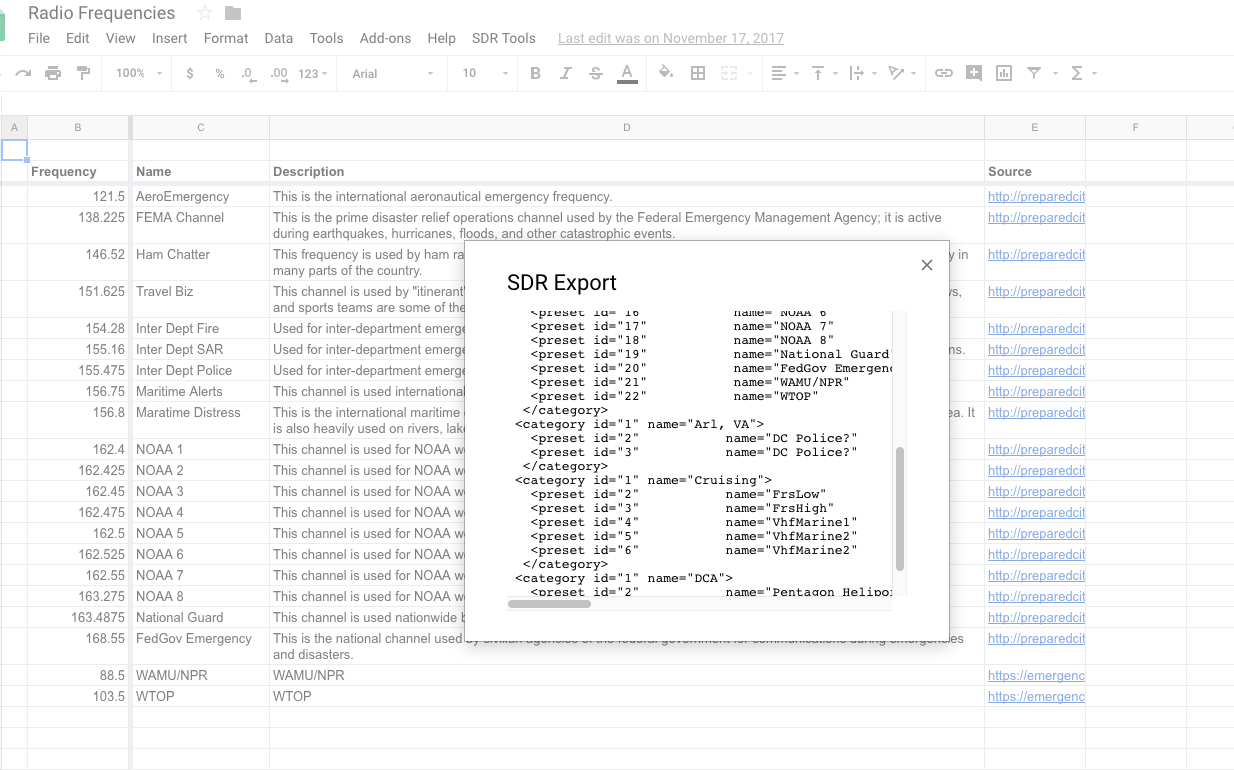Open source link in WTOP row
1234x770 pixels.
1036,697
